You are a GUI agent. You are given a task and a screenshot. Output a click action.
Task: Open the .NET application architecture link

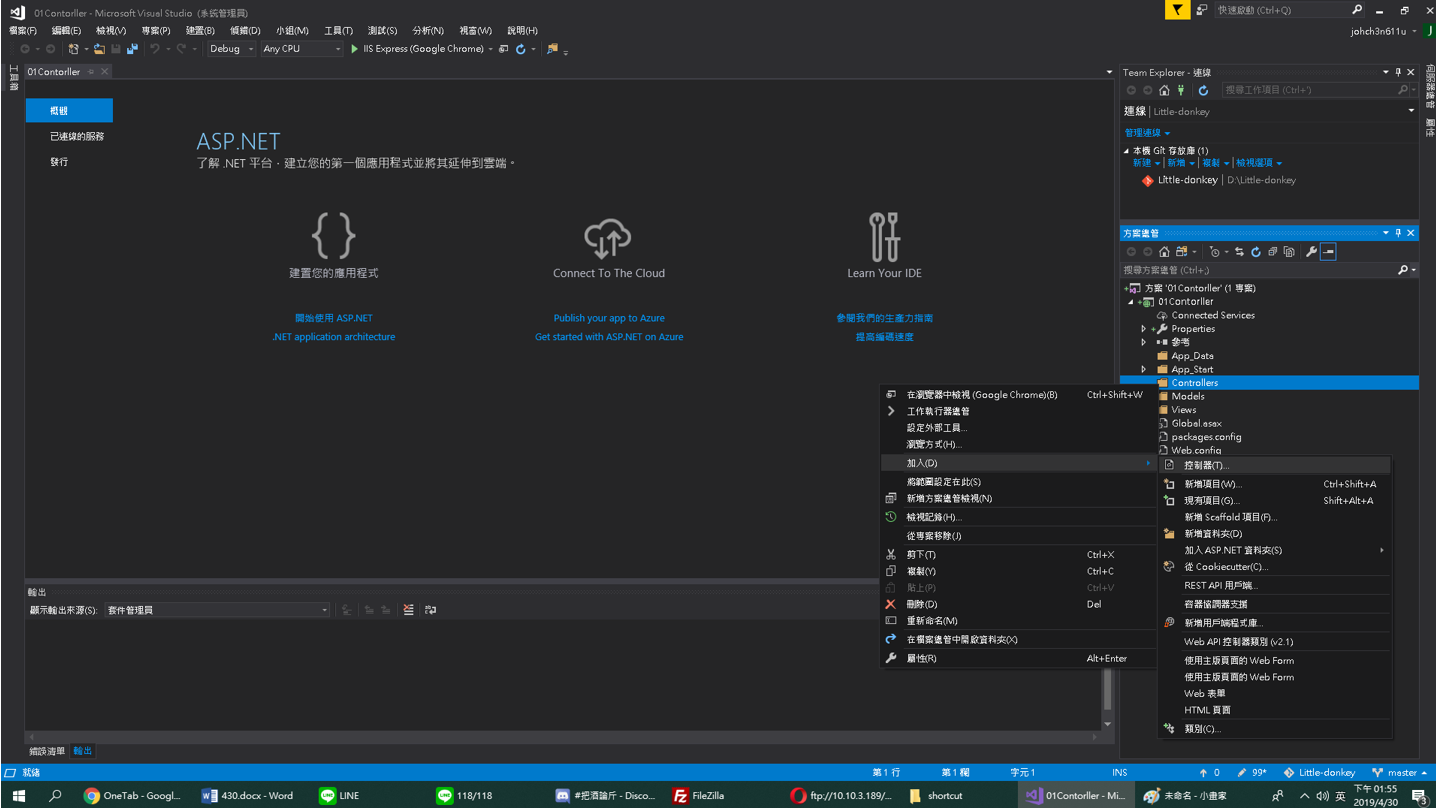tap(333, 337)
